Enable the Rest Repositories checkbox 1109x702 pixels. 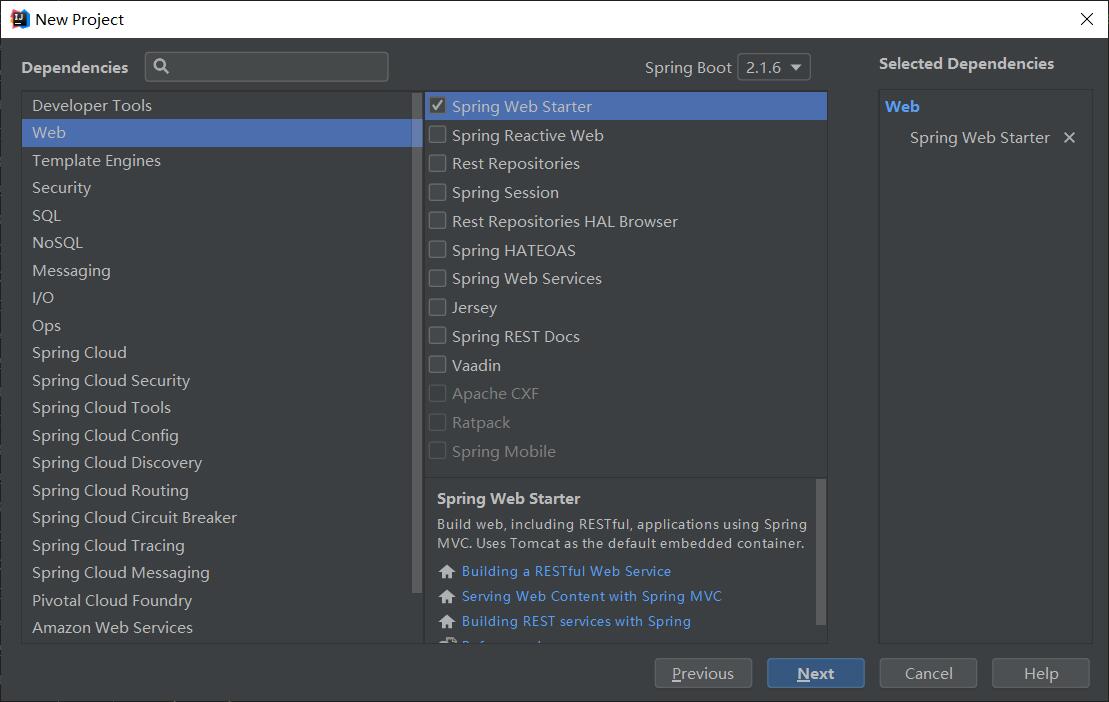click(x=438, y=163)
